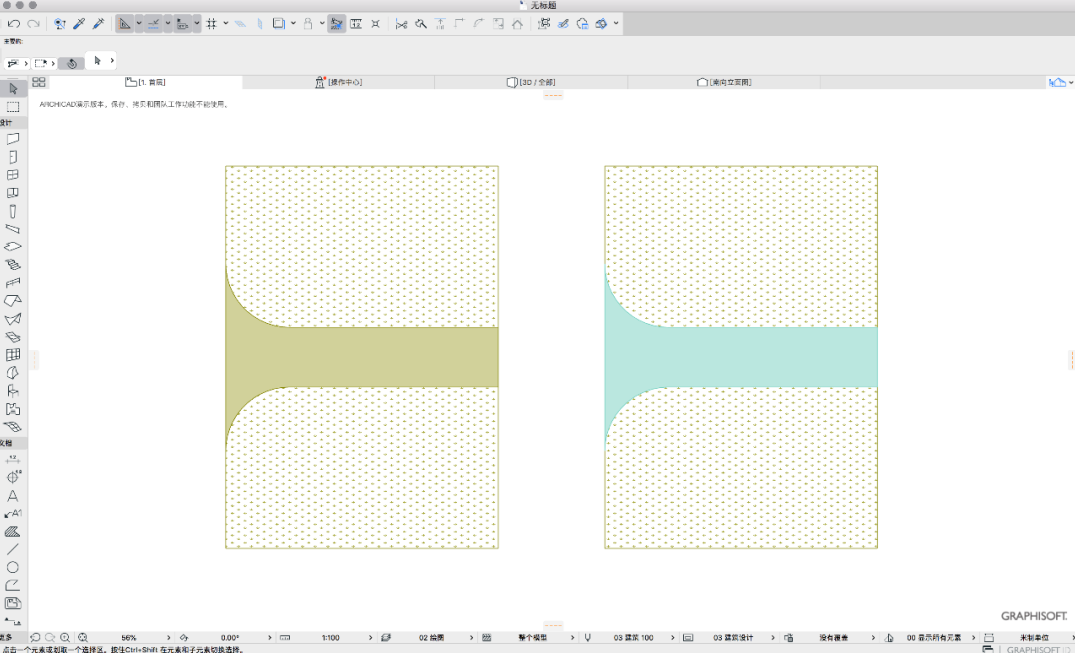Select the Inject Parameters syringe tool
This screenshot has width=1075, height=653.
click(98, 24)
